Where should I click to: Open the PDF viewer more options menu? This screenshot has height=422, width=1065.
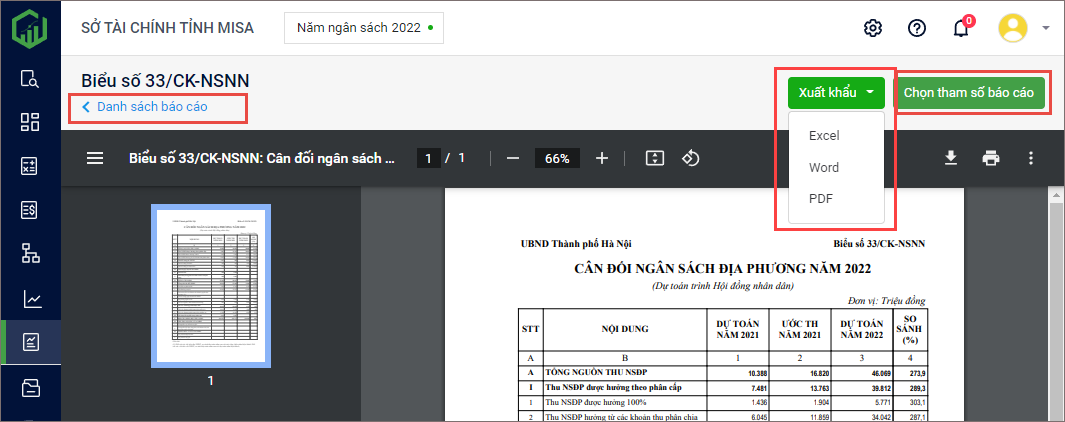1031,158
